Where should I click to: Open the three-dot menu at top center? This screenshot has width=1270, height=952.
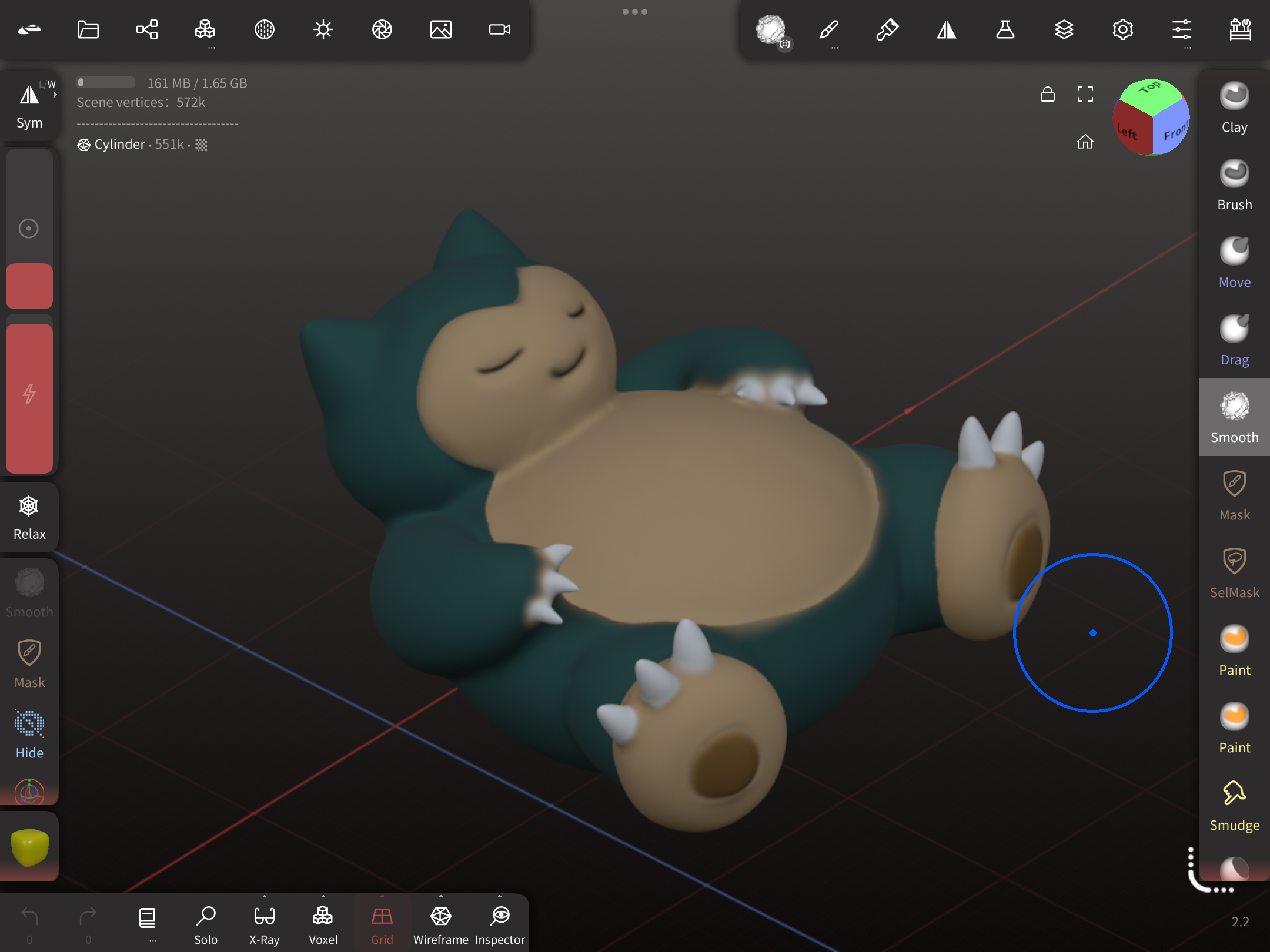click(635, 12)
